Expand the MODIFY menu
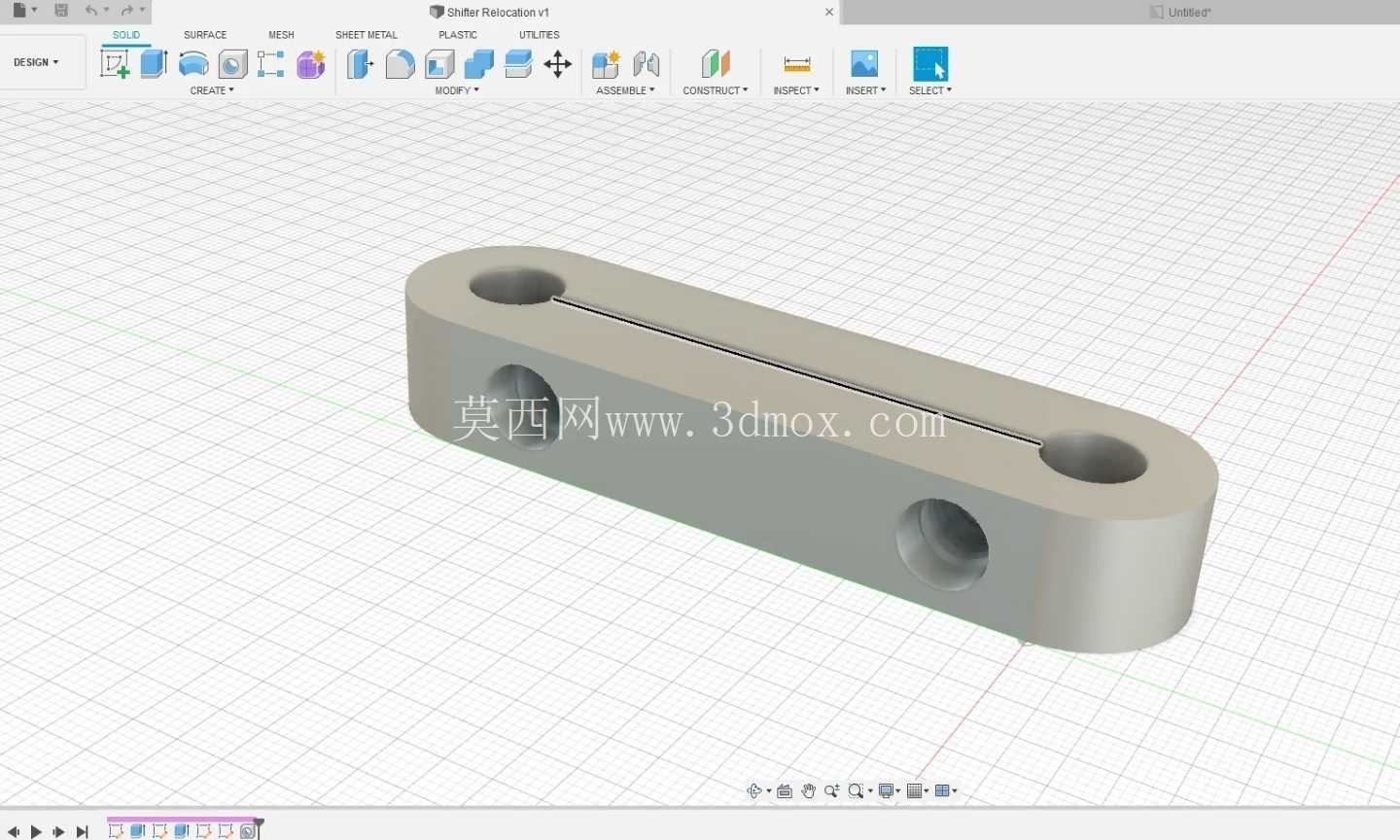 457,90
